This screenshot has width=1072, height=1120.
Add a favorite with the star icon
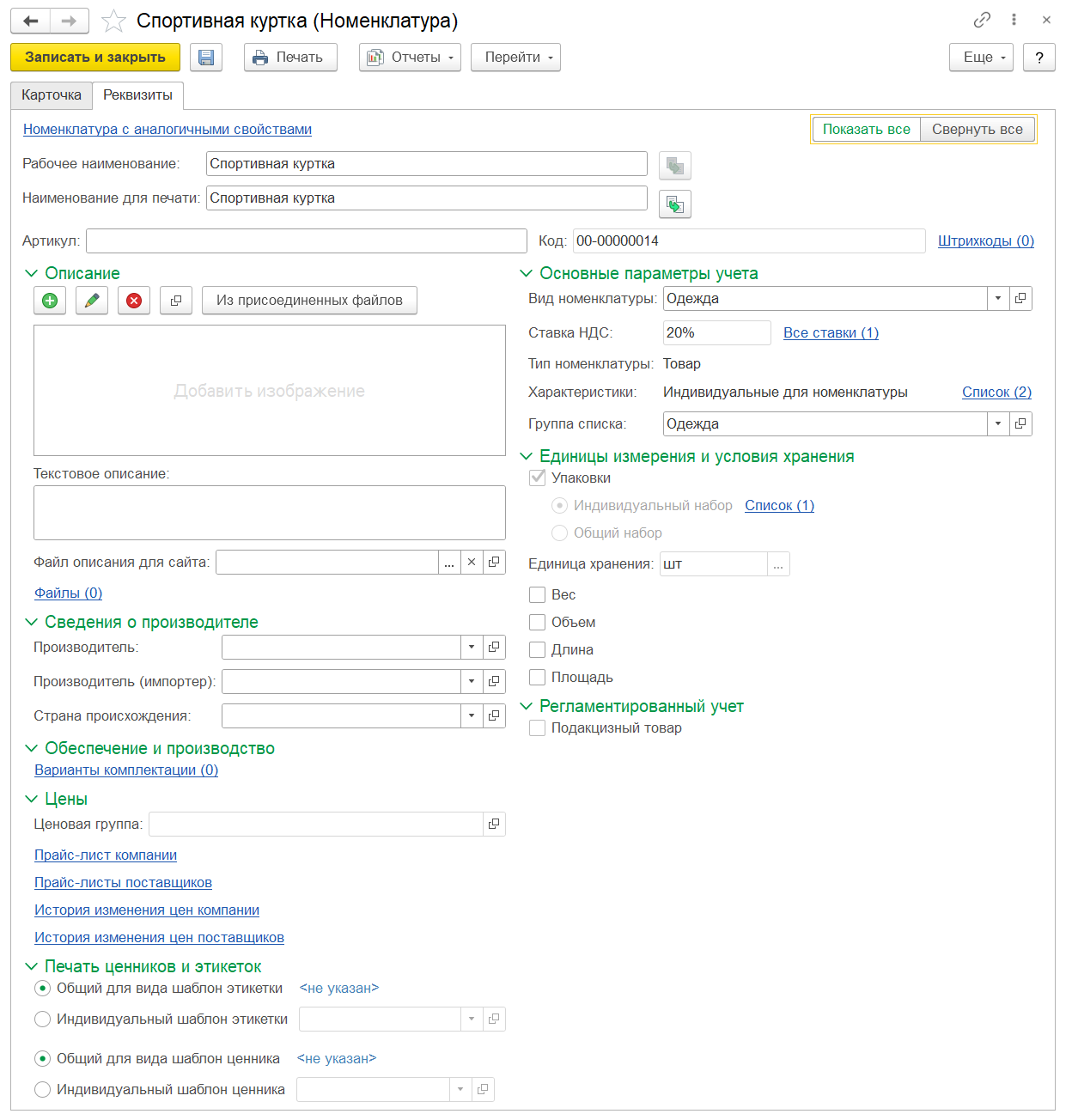(x=113, y=21)
